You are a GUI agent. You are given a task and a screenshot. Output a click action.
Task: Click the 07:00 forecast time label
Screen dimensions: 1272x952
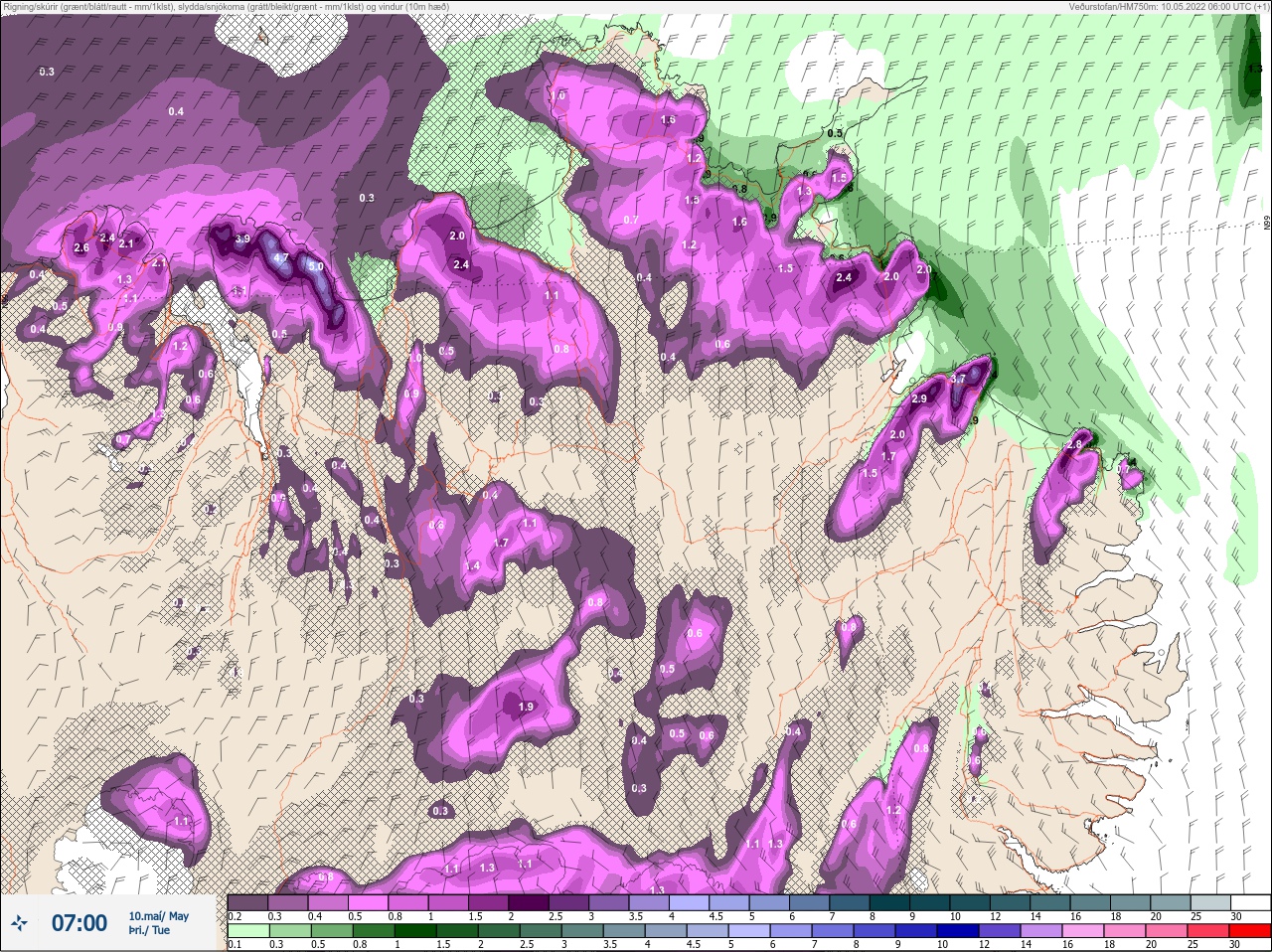[79, 923]
